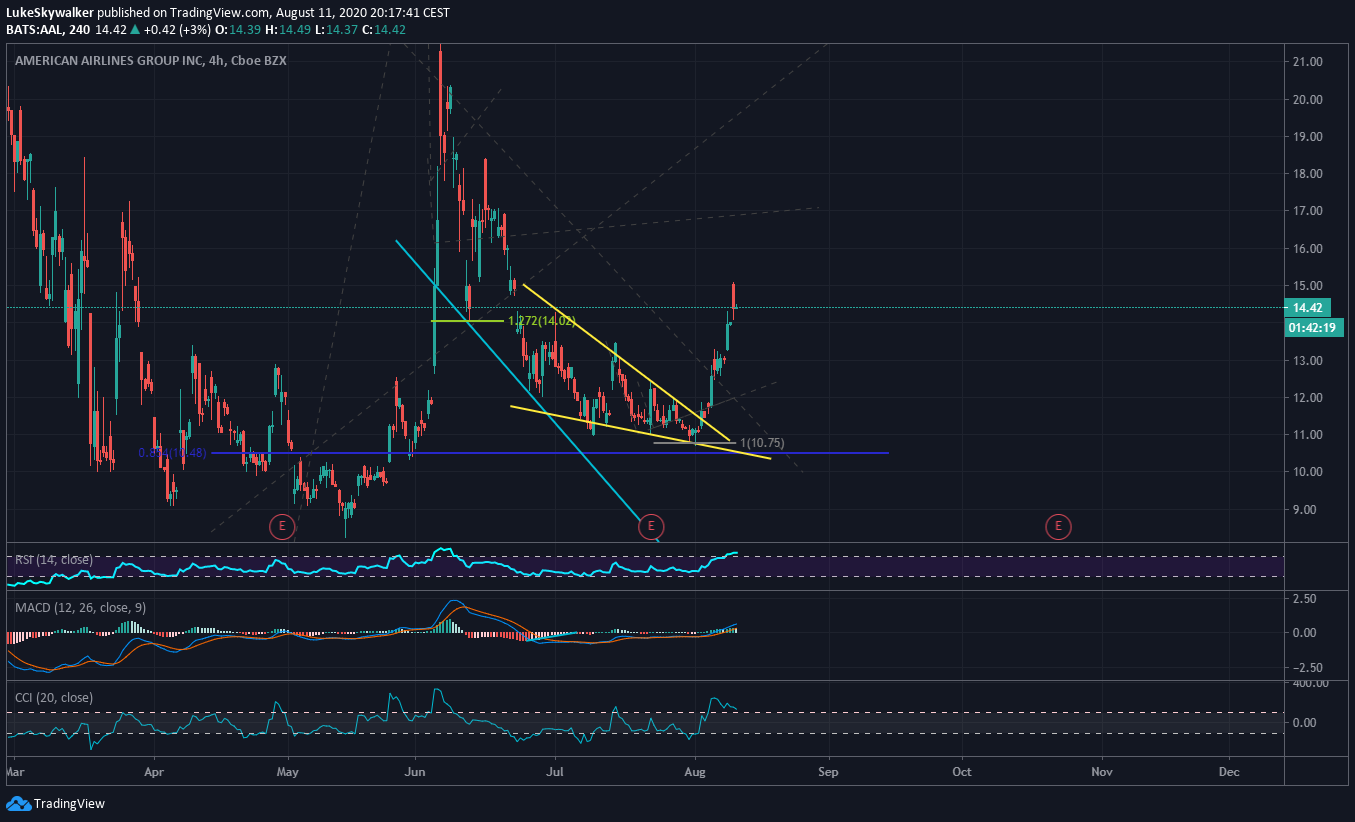Click the Jun label on time axis

(x=415, y=772)
